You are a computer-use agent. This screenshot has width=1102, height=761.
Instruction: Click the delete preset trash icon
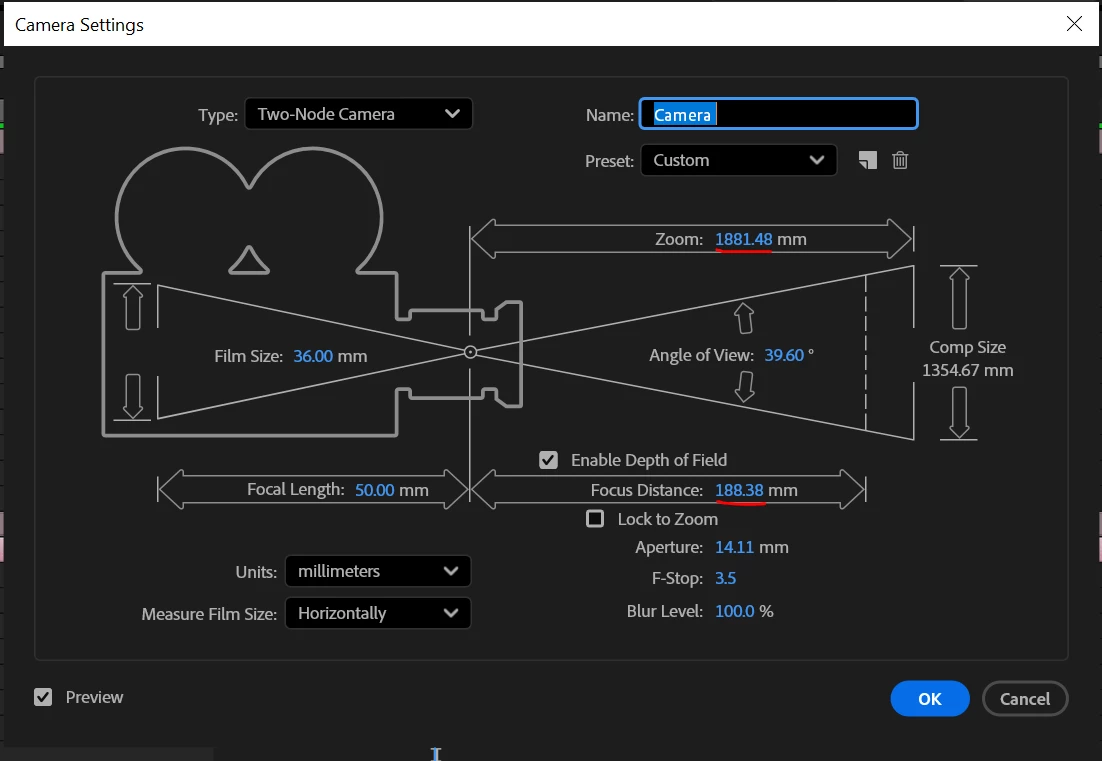(900, 160)
